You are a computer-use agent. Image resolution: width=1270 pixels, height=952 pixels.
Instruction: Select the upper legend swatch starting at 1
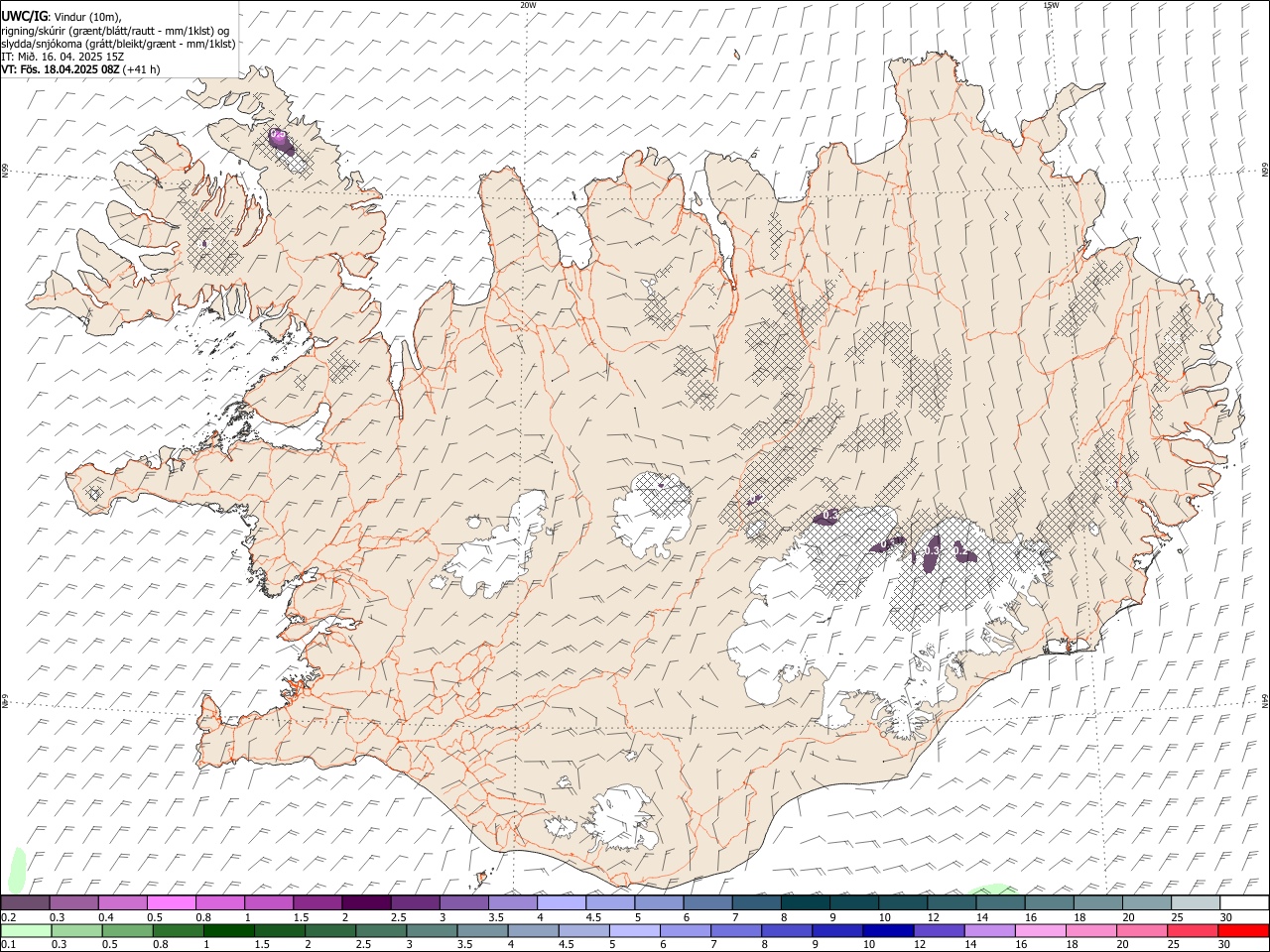(269, 902)
